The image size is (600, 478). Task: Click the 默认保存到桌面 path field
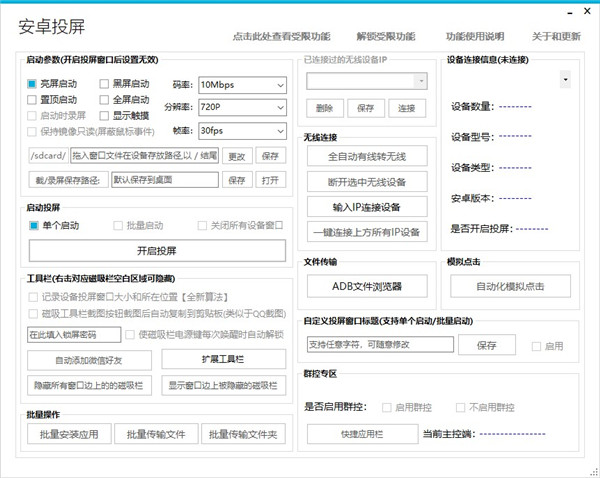pyautogui.click(x=165, y=180)
